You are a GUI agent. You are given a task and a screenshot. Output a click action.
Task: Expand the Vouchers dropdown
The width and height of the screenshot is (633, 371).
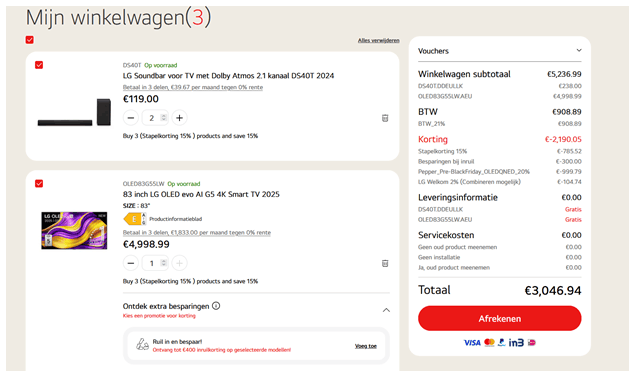pyautogui.click(x=579, y=50)
